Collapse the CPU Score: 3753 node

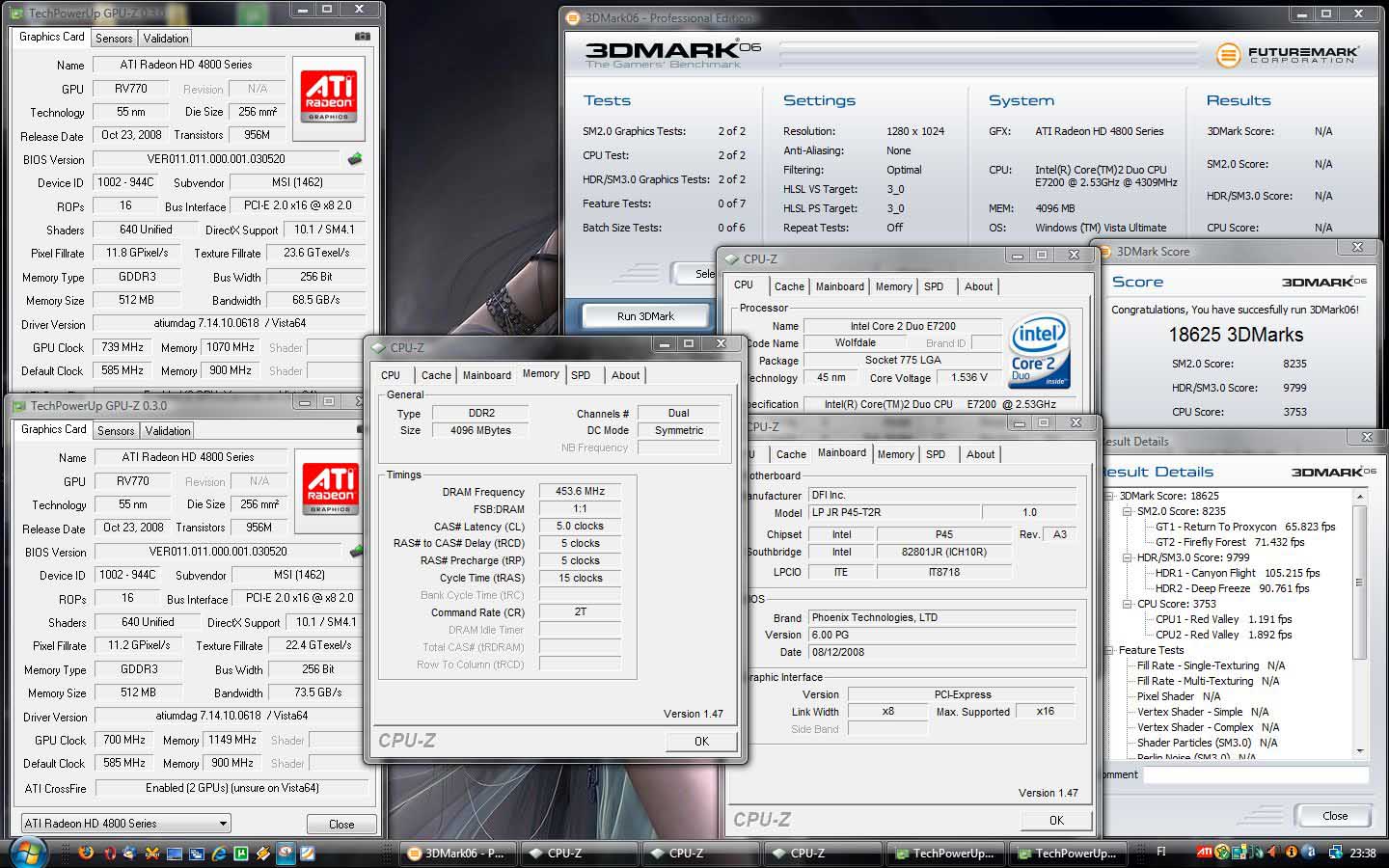(1128, 604)
